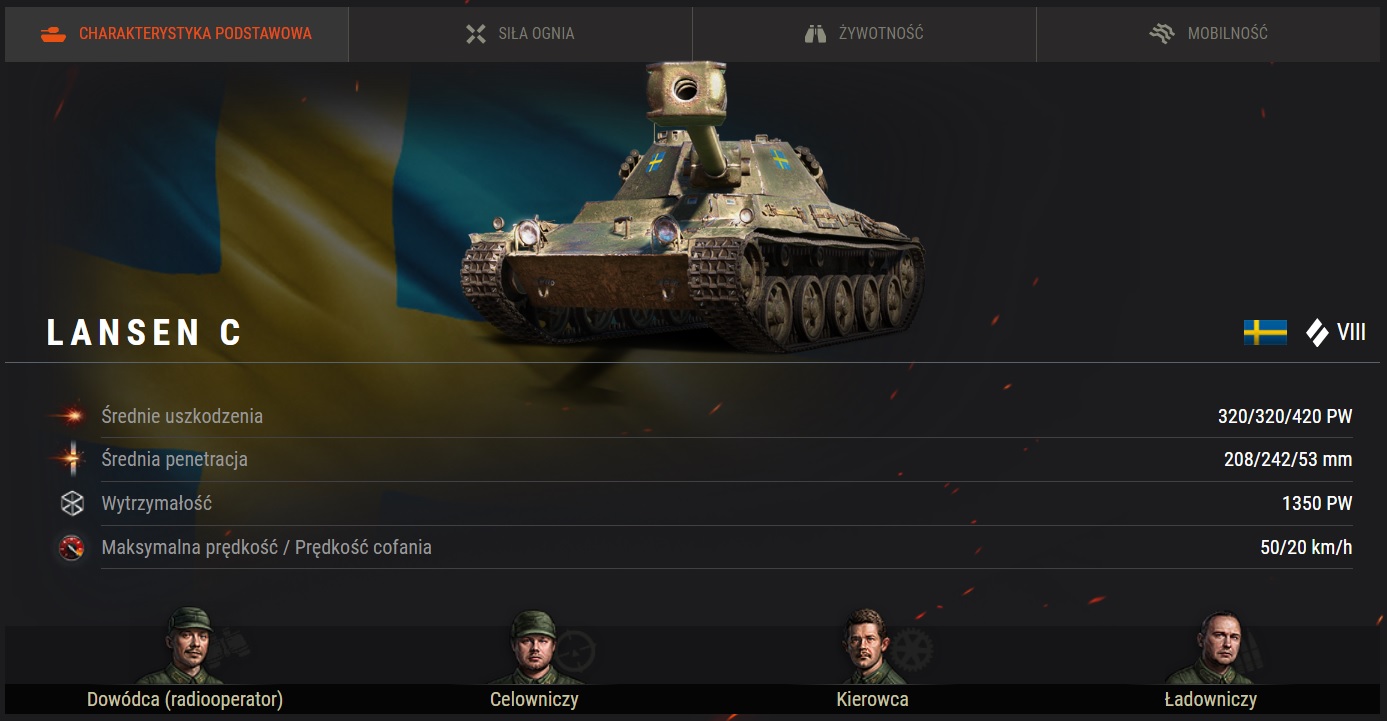Click the speedometer icon for maksymalna prędkość

click(71, 547)
